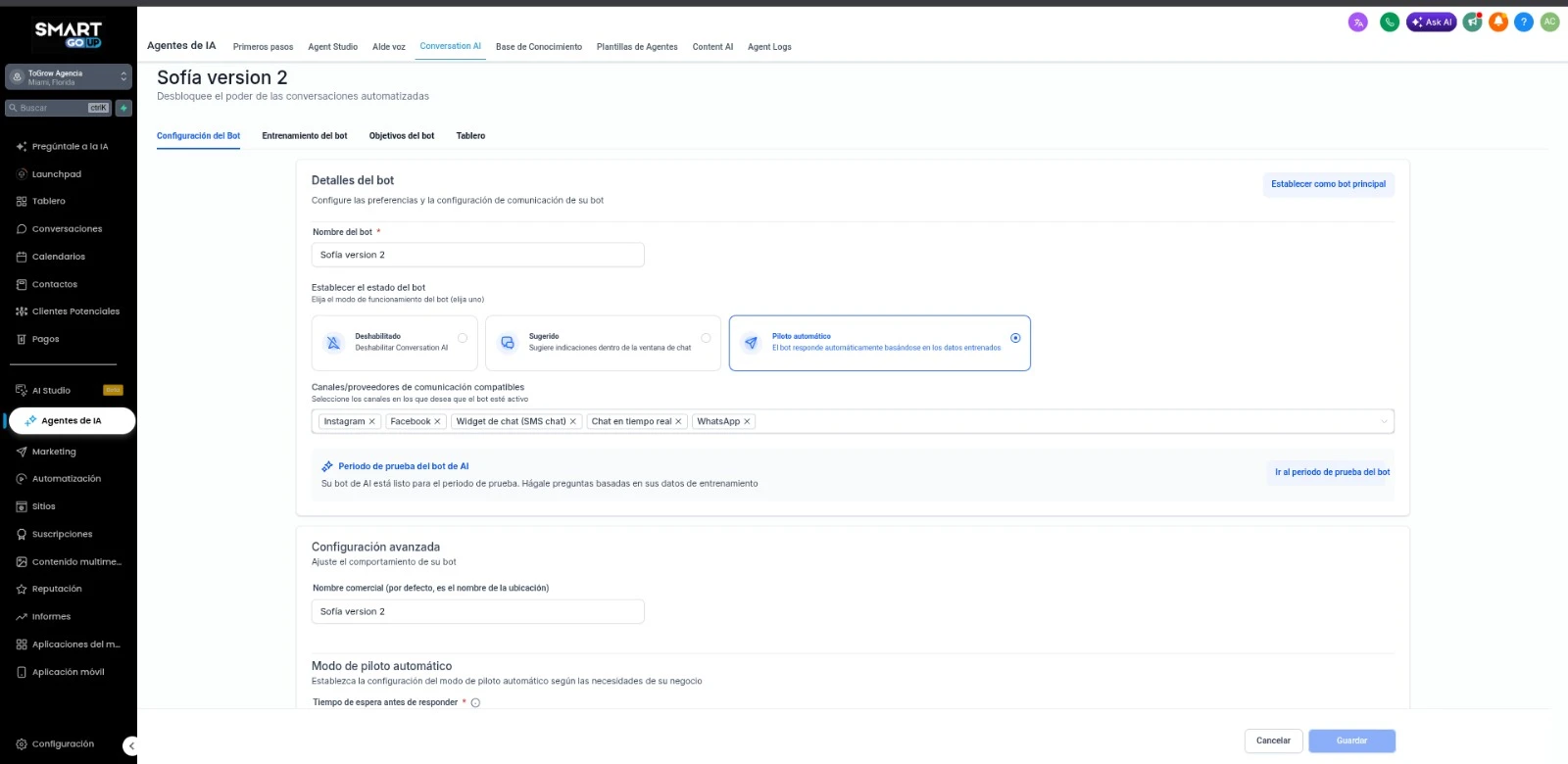1568x764 pixels.
Task: Click Establecer como bot principal button
Action: (1328, 184)
